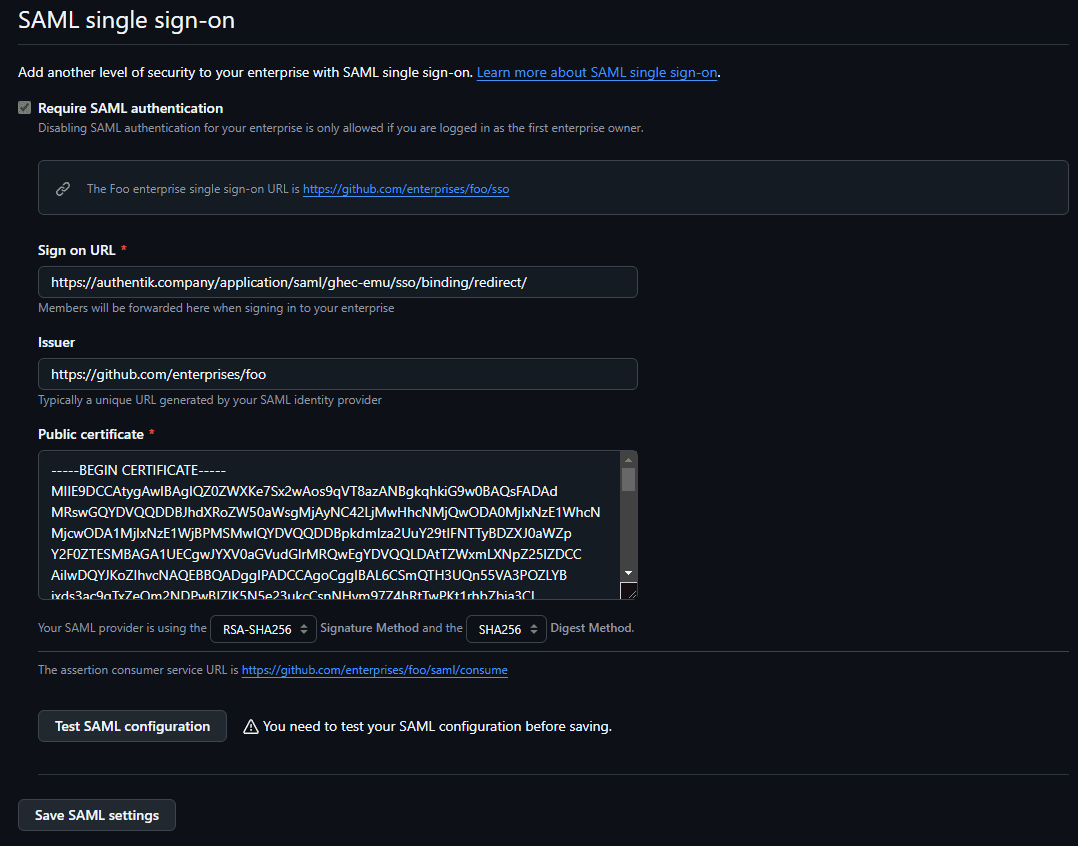Click the chain link icon beside the SSO URL
Screen dimensions: 1078x846
[x=63, y=188]
